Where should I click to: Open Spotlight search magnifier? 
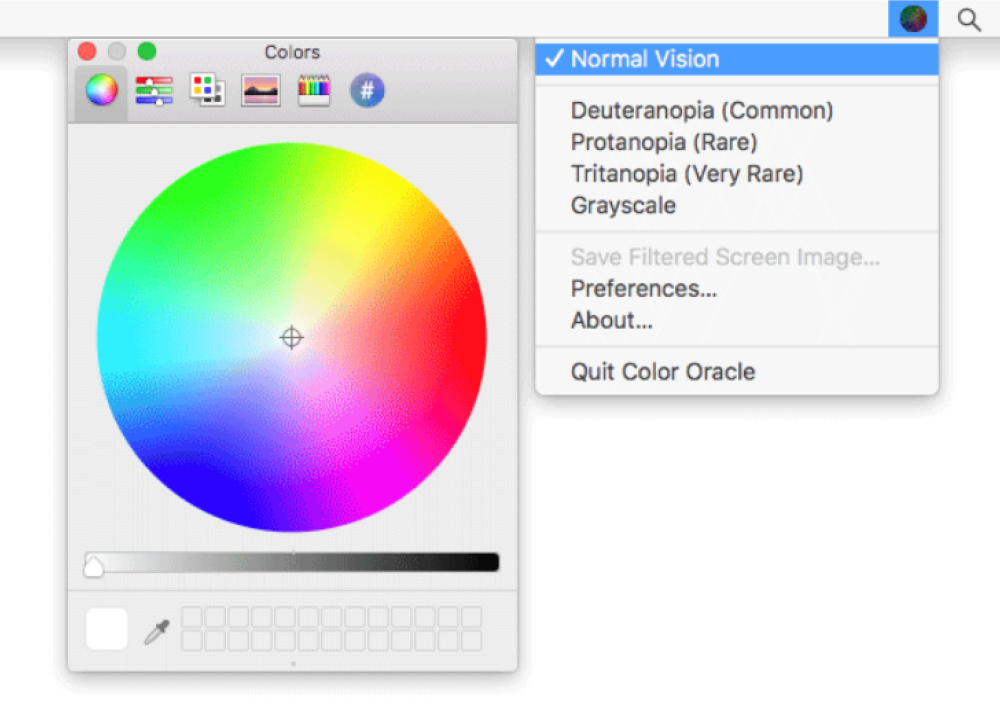[x=968, y=19]
